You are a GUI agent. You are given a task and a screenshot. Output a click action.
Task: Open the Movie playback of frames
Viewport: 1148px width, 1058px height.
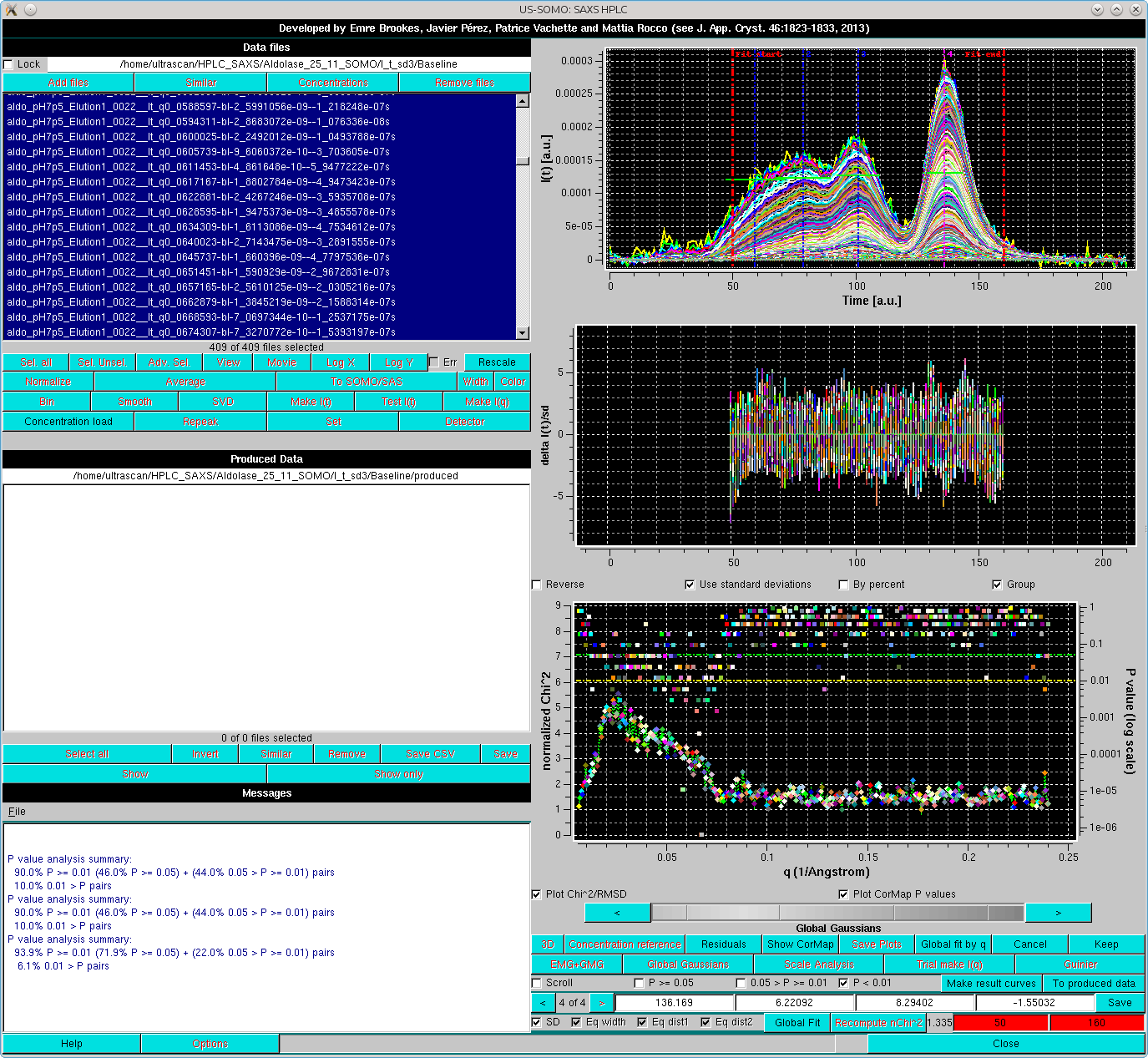[x=281, y=362]
